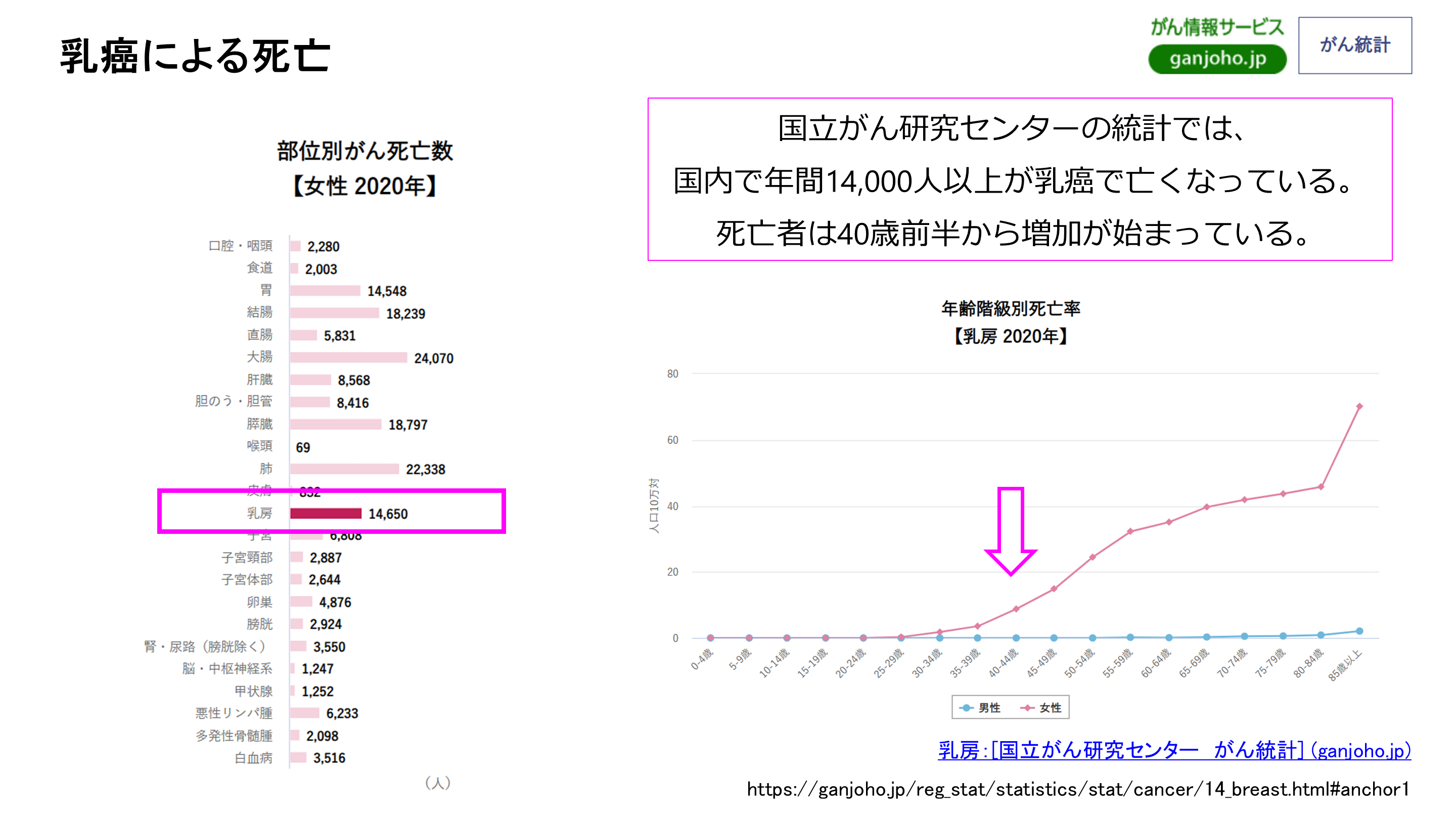Click the 0-4歳 axis data marker
This screenshot has height=819, width=1456.
click(x=710, y=638)
